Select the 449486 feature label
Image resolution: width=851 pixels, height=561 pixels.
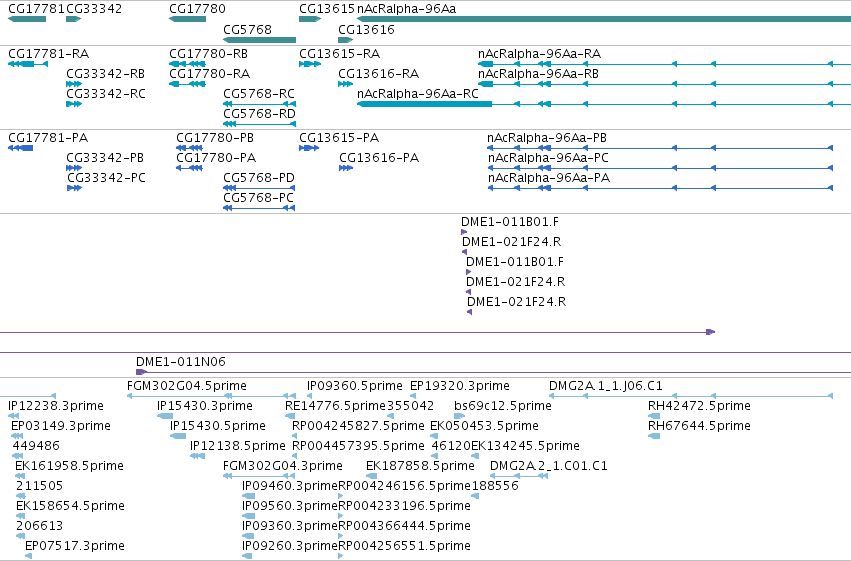point(36,446)
